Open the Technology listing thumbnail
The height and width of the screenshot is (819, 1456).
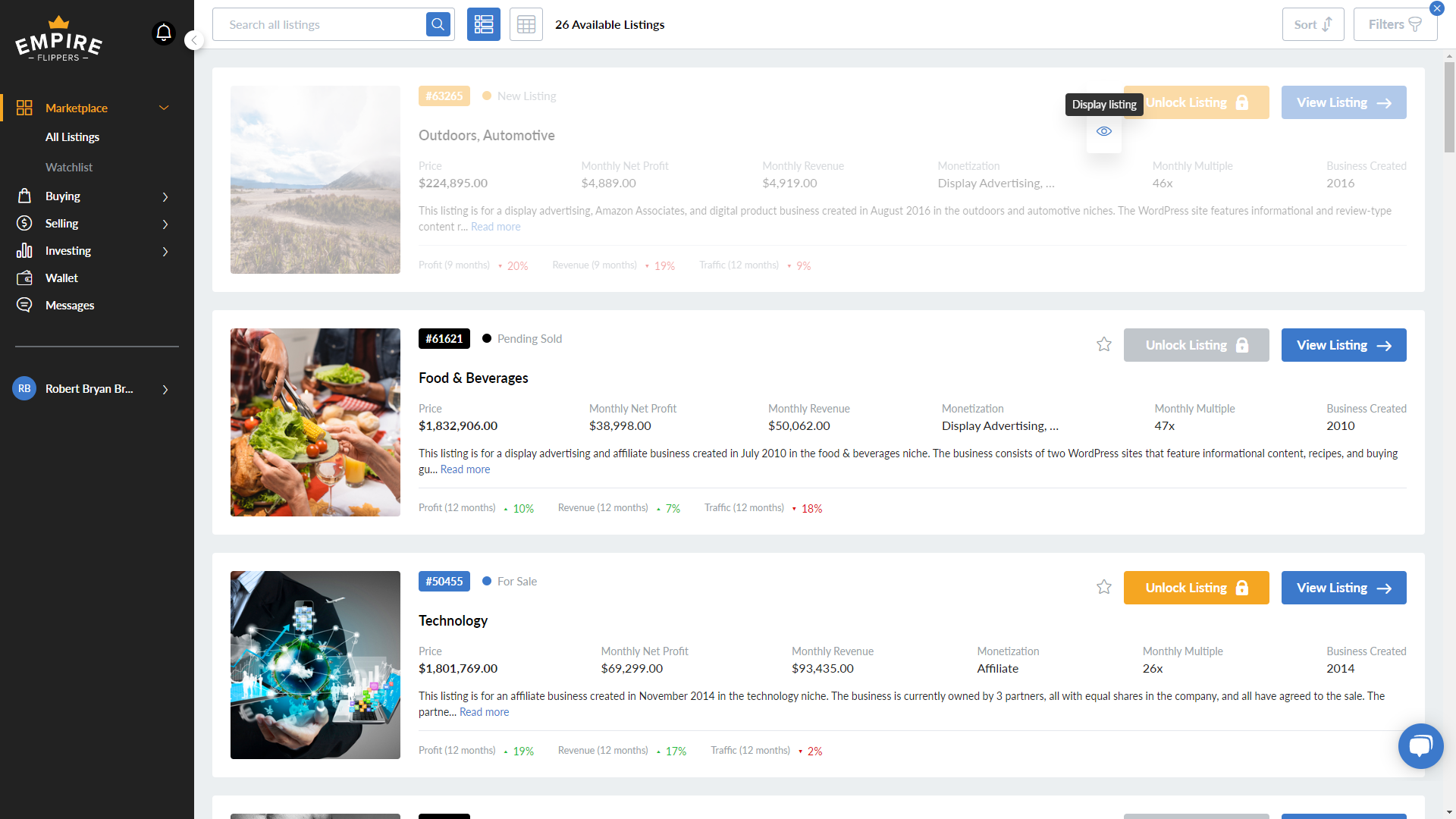pyautogui.click(x=315, y=665)
